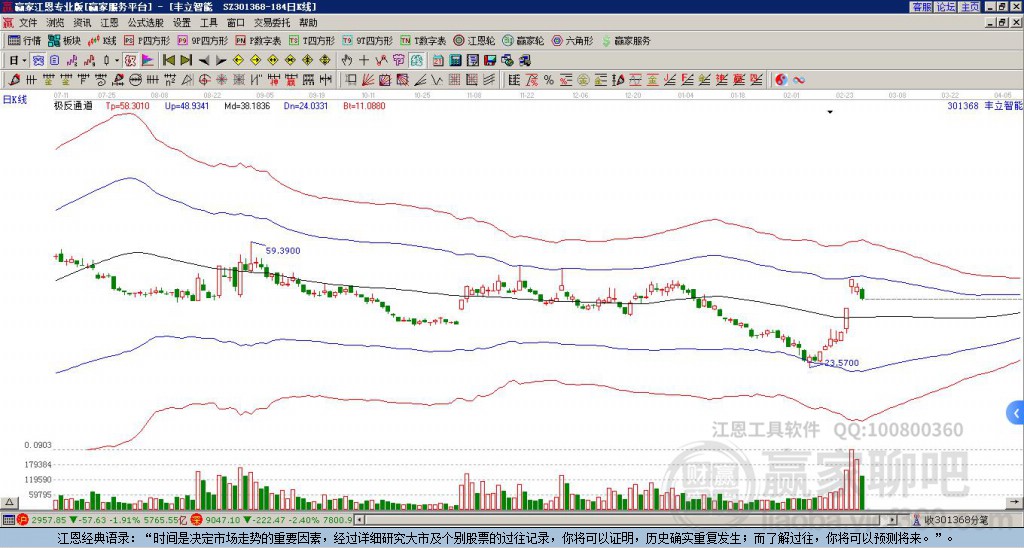Open the 板块 sector view
Viewport: 1024px width, 548px height.
64,40
